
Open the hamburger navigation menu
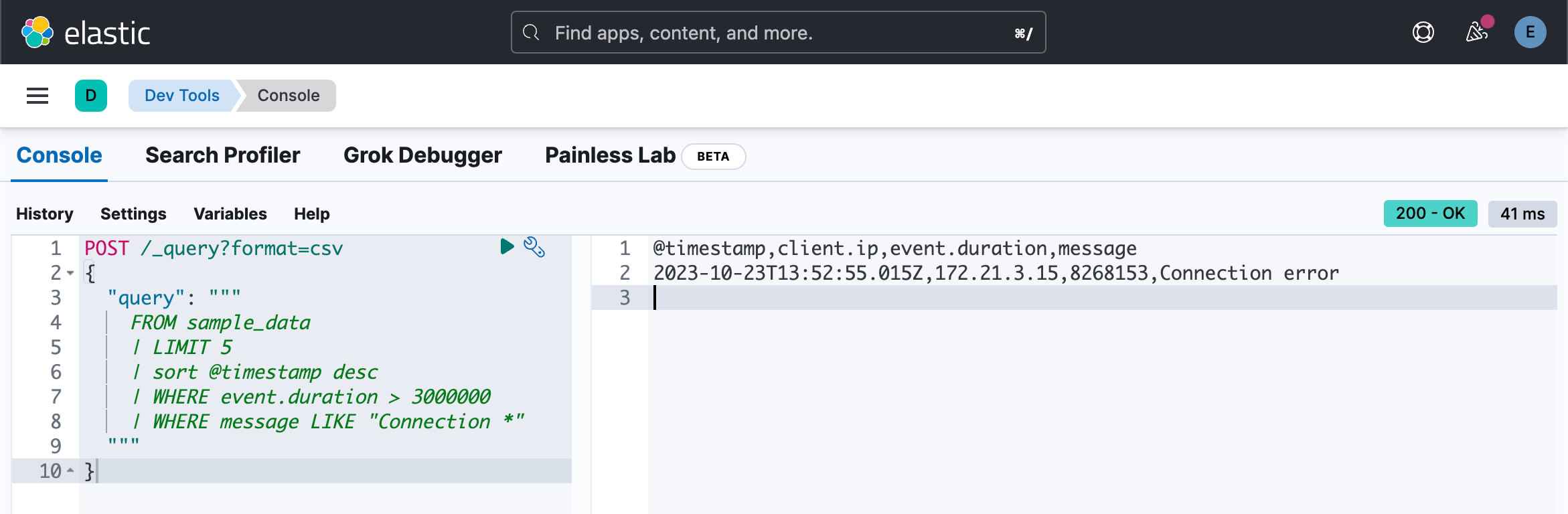(37, 96)
